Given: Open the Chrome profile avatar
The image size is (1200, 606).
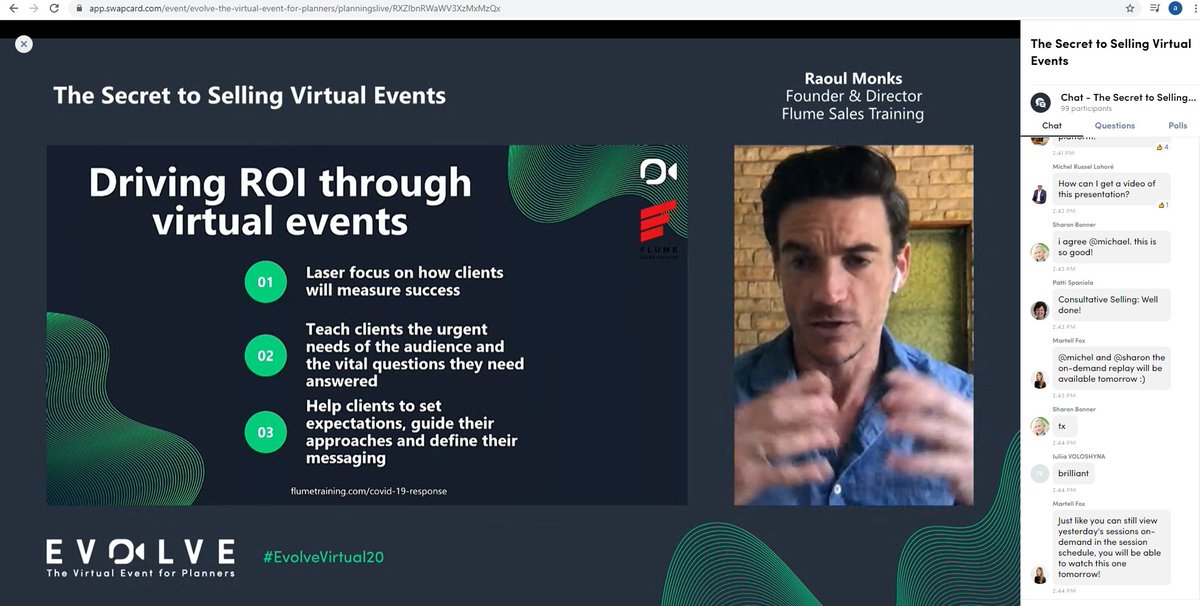Looking at the screenshot, I should (1175, 8).
